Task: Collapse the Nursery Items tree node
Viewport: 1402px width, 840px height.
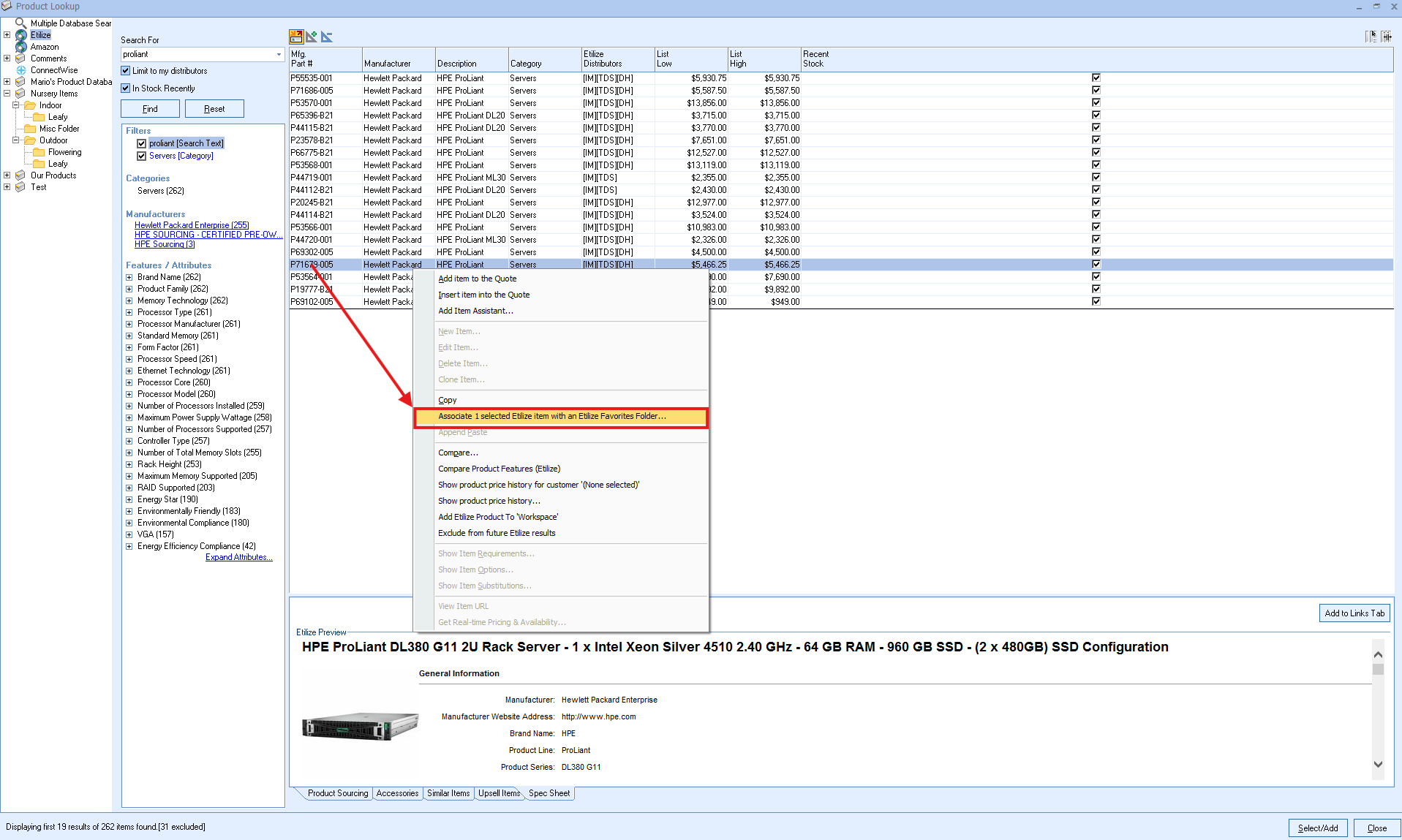Action: click(7, 94)
